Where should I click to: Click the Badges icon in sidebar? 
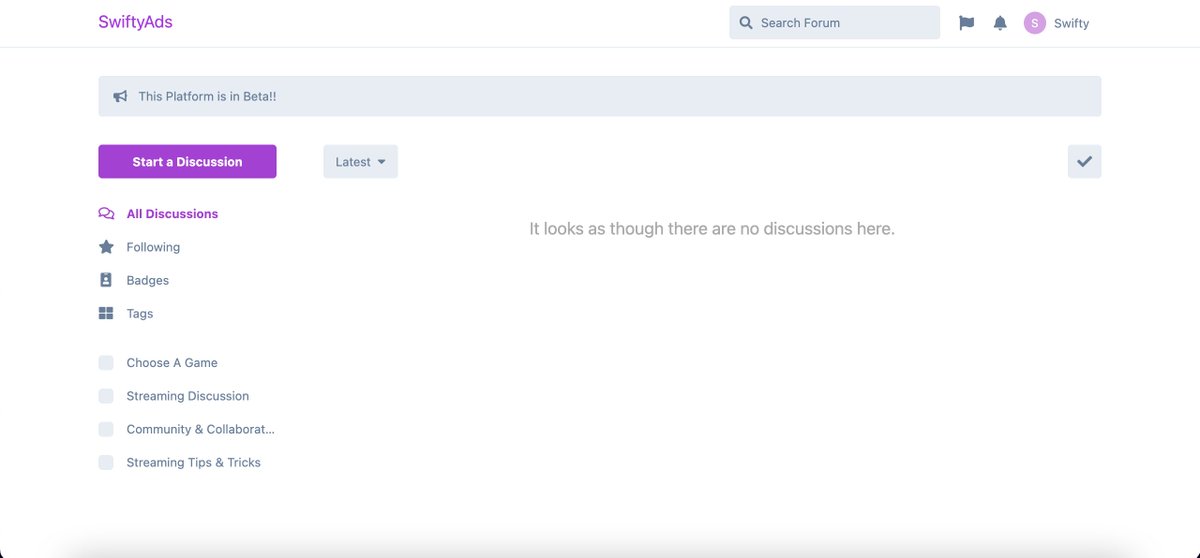click(106, 280)
